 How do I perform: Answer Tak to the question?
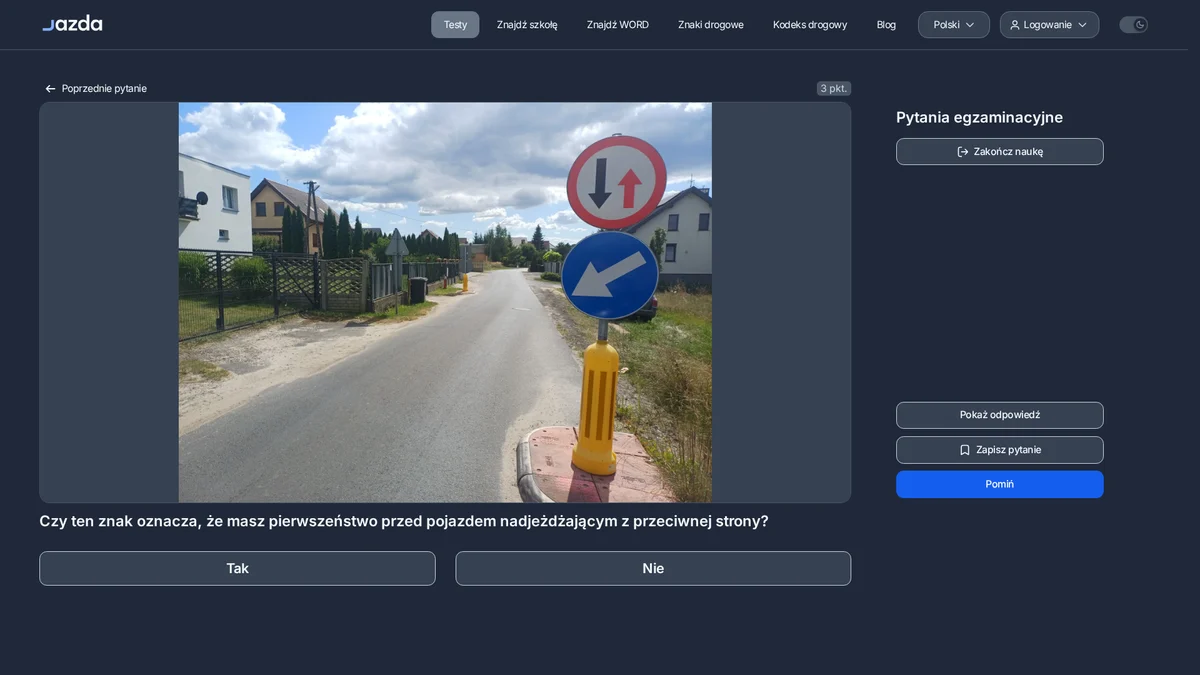click(237, 568)
